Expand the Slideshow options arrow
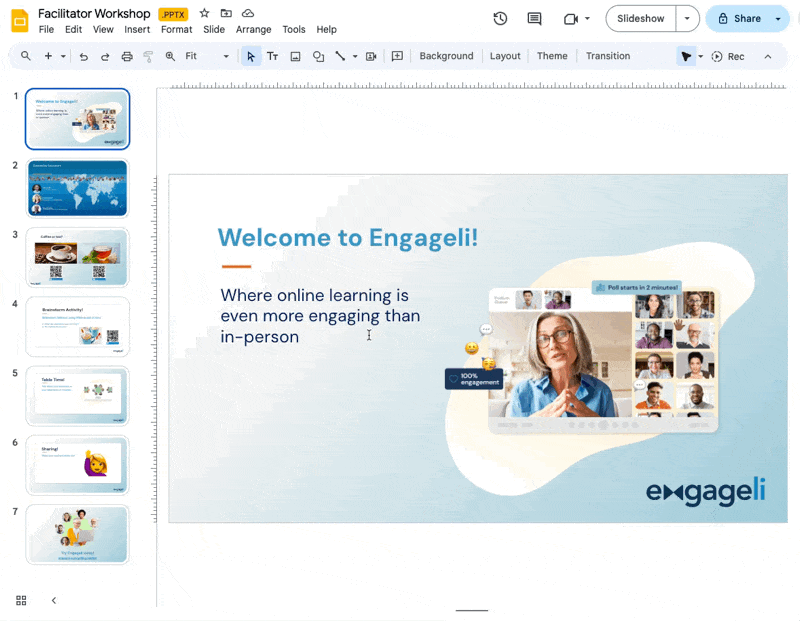Viewport: 800px width, 621px height. pos(687,19)
